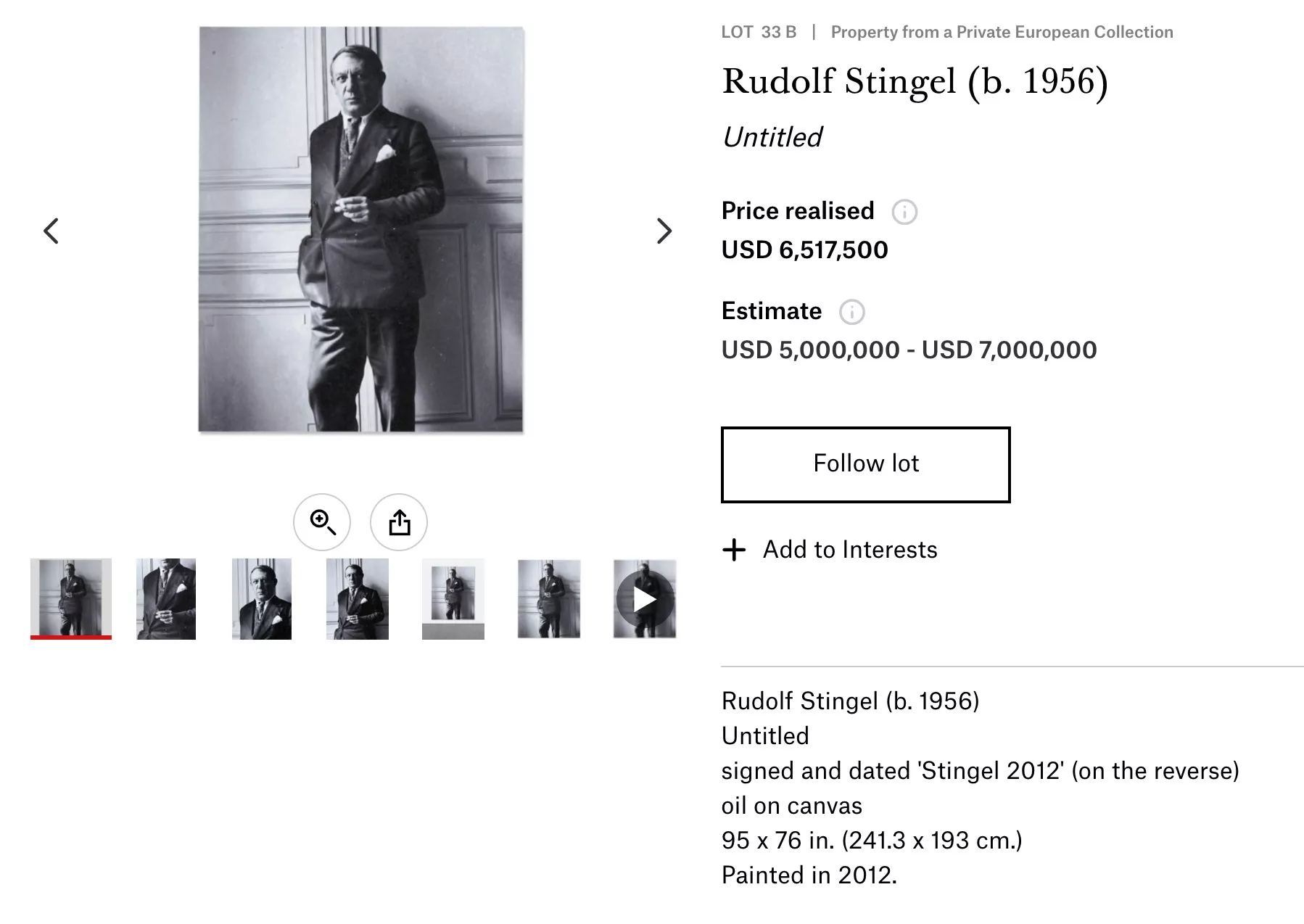Click Property from a Private European Collection text

point(1002,32)
